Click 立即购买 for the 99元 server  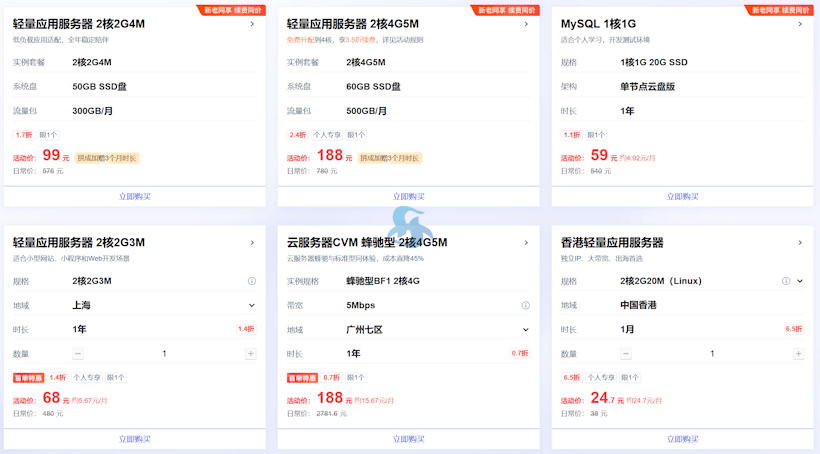(x=135, y=197)
